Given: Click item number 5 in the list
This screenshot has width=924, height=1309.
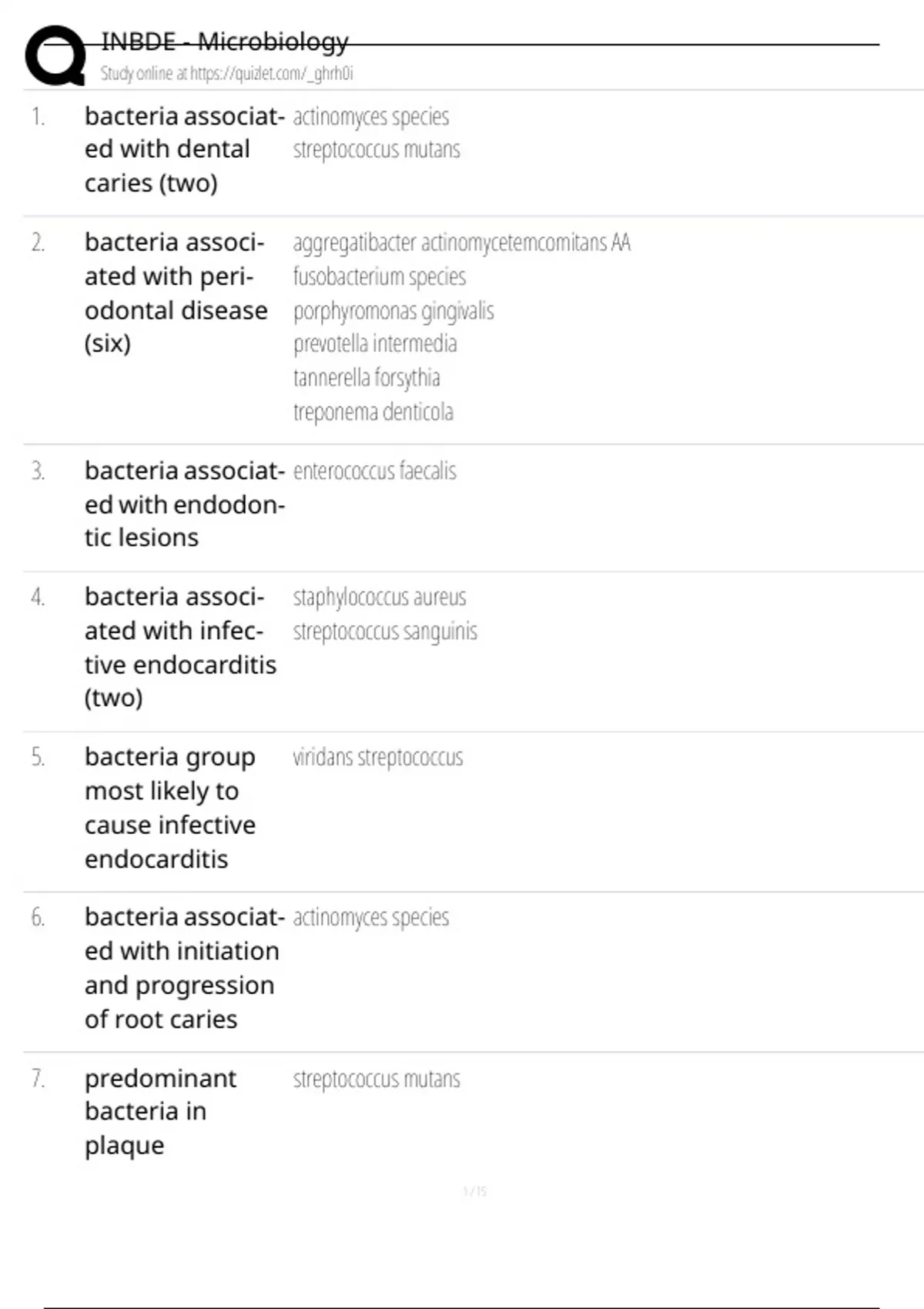Looking at the screenshot, I should coord(38,758).
